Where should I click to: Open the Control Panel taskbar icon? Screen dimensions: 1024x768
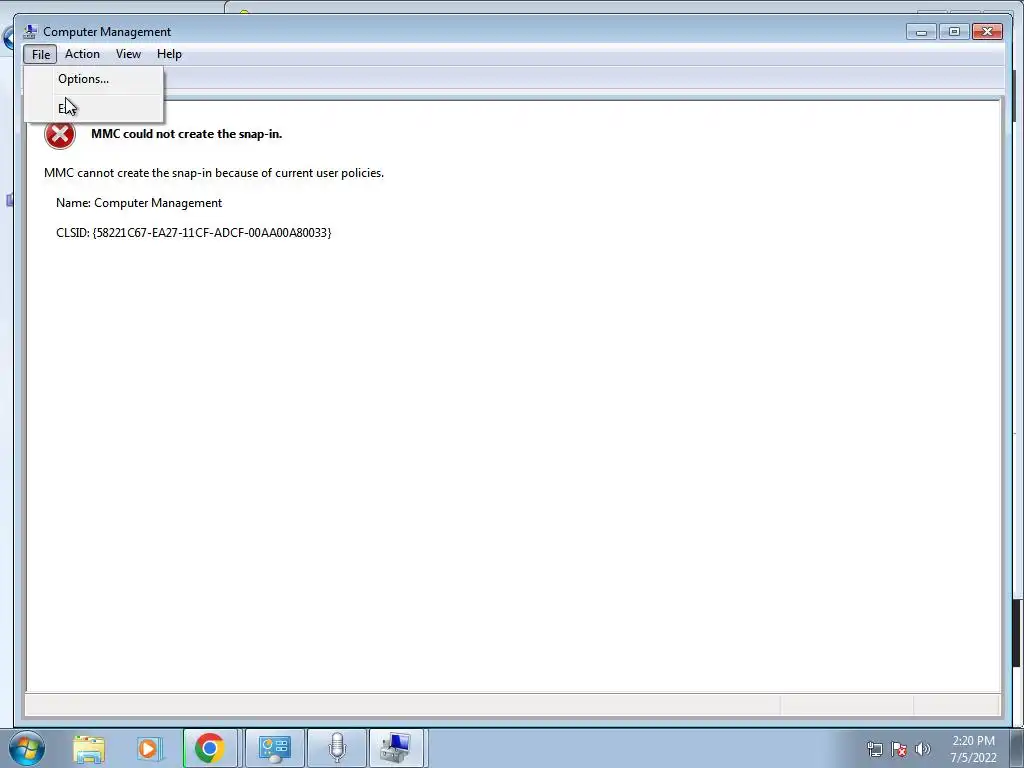275,748
